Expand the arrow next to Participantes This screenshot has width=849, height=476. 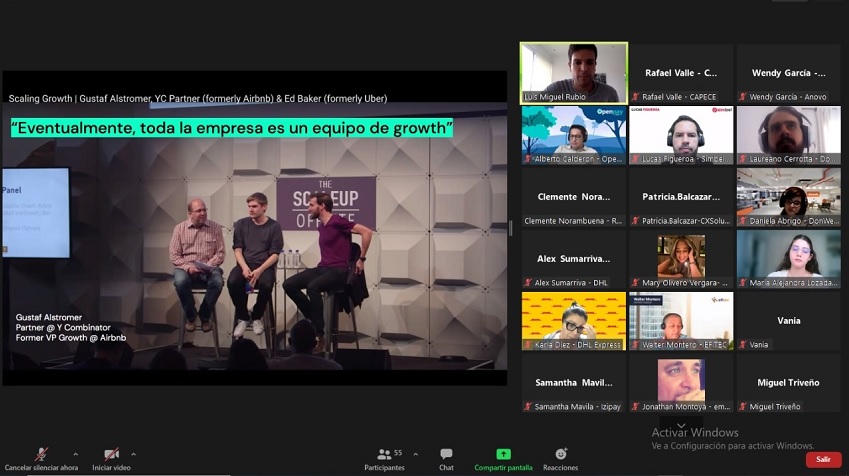415,454
